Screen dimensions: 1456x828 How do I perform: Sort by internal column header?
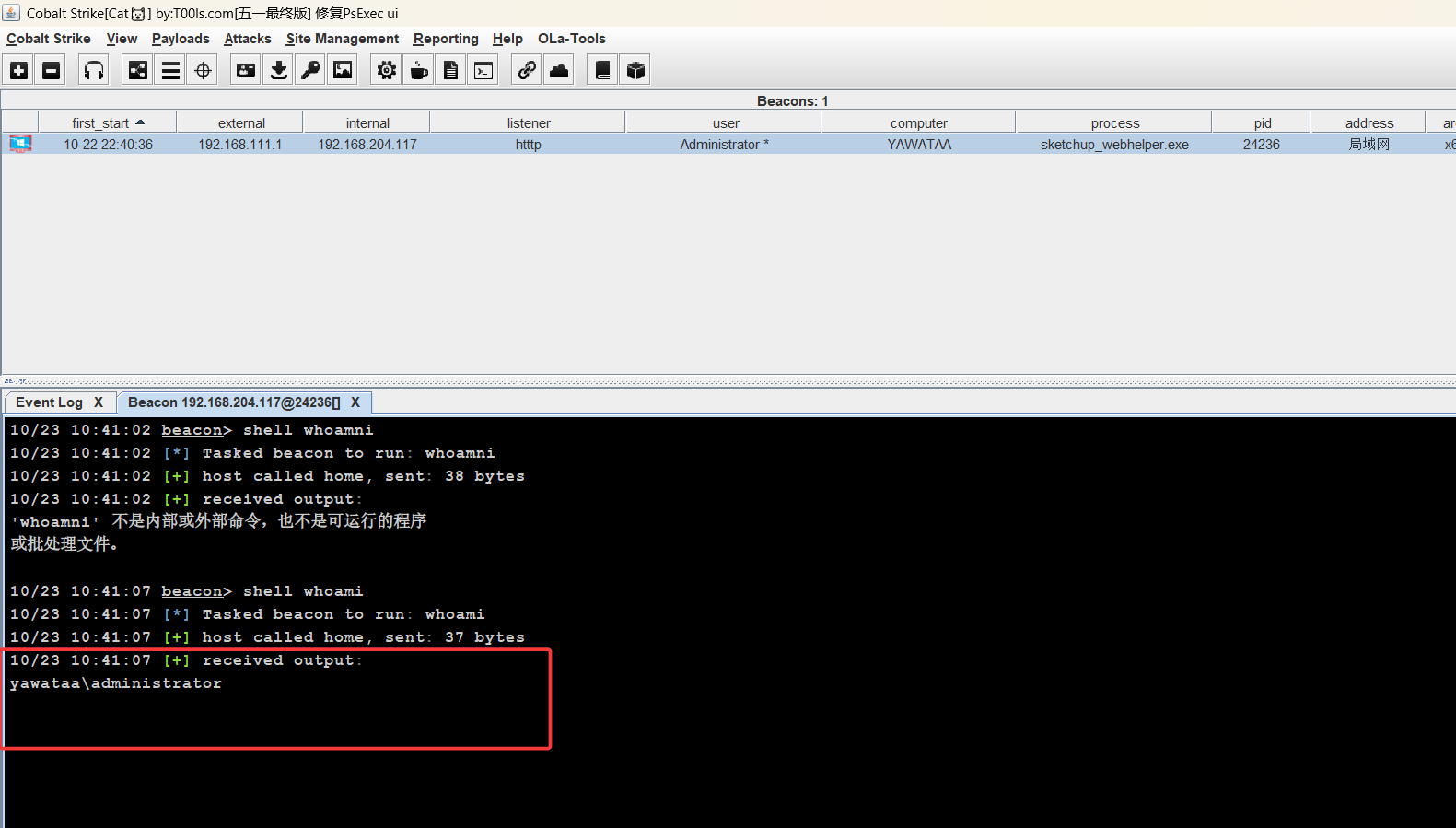pos(367,122)
